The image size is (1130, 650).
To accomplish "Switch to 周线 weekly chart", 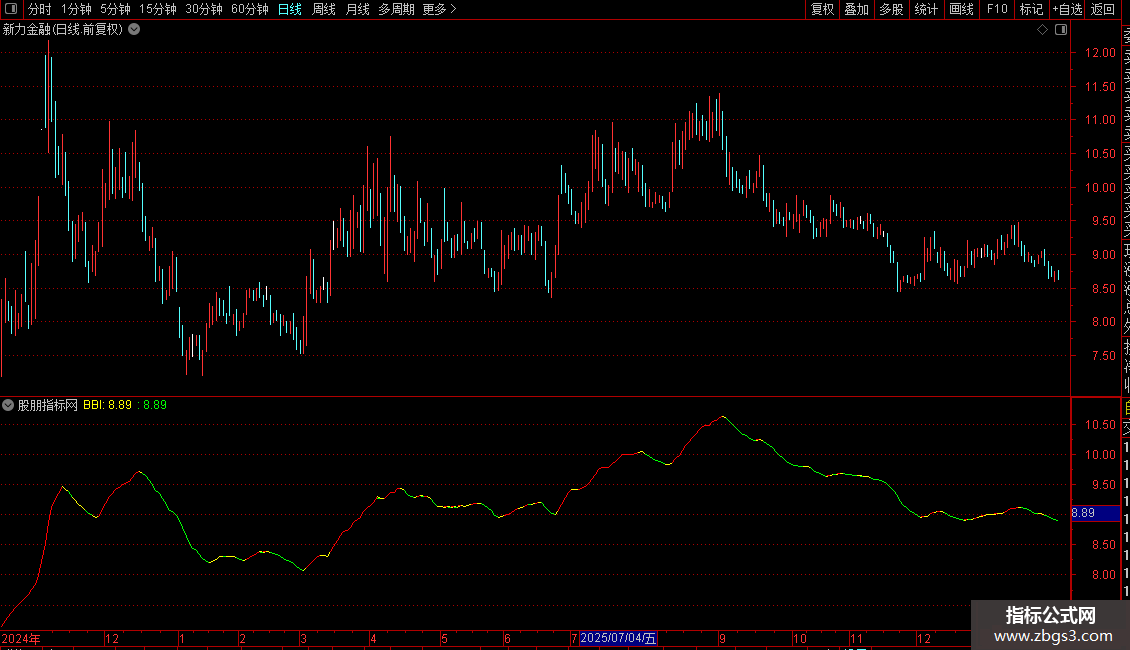I will click(324, 9).
